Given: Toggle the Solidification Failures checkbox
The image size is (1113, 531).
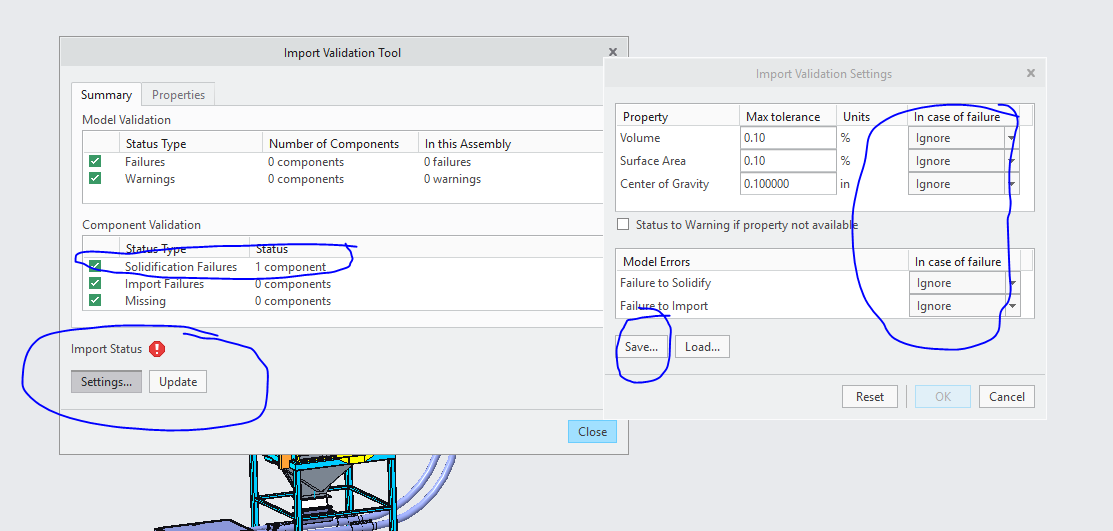Looking at the screenshot, I should [x=95, y=267].
